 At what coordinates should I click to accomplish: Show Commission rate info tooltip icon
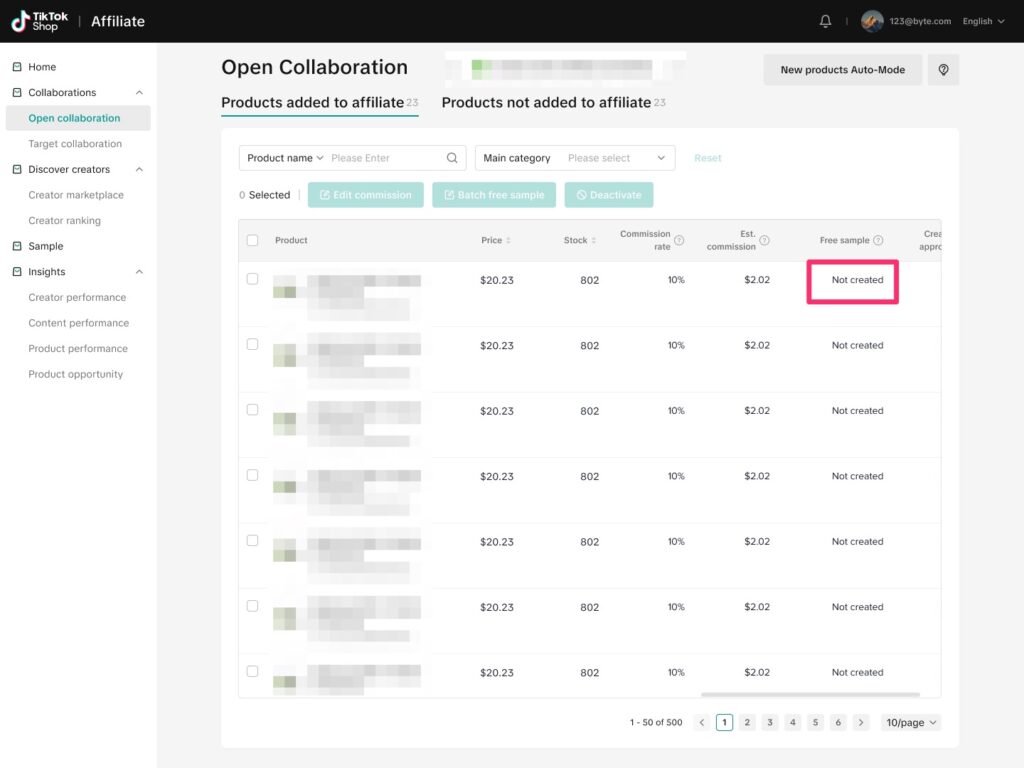(x=679, y=240)
